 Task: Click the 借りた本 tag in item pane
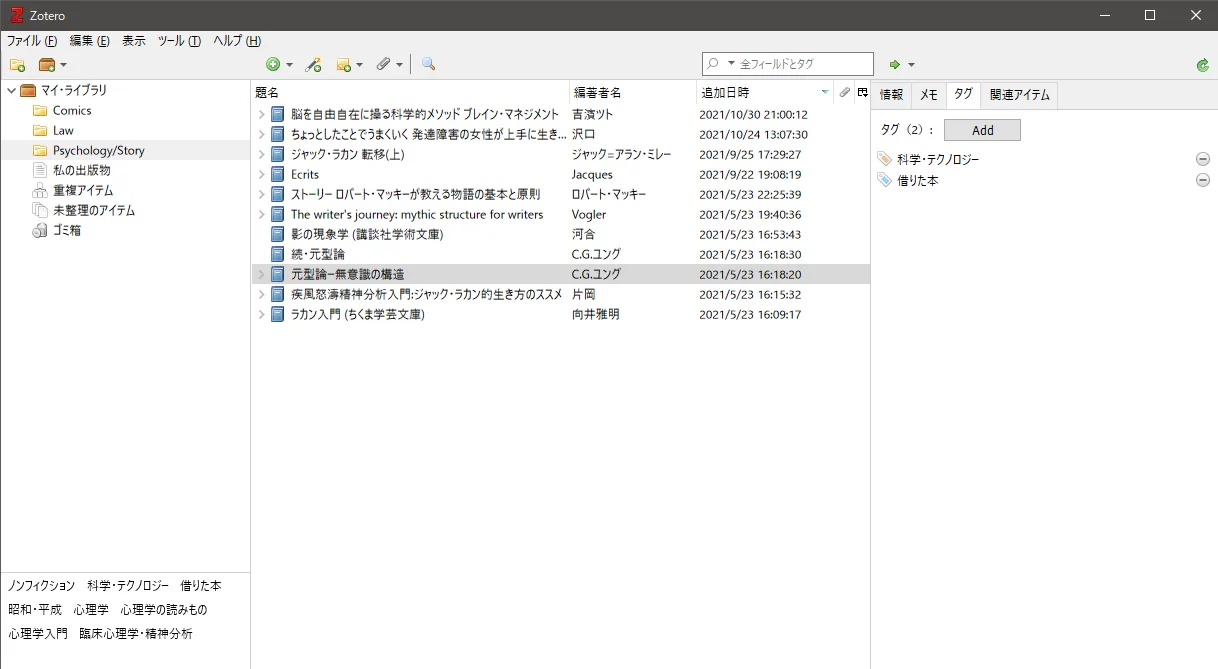[x=918, y=181]
